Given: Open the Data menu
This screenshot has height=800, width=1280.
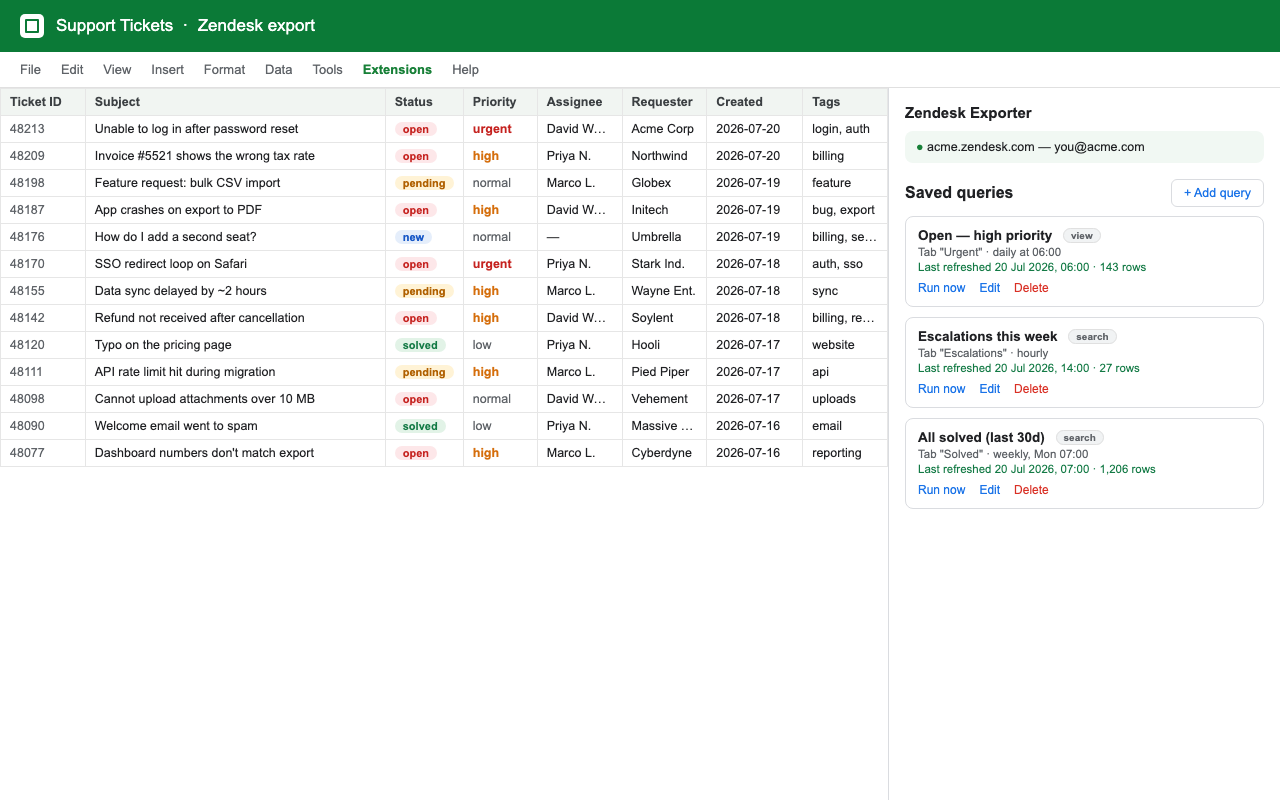Looking at the screenshot, I should pos(279,70).
